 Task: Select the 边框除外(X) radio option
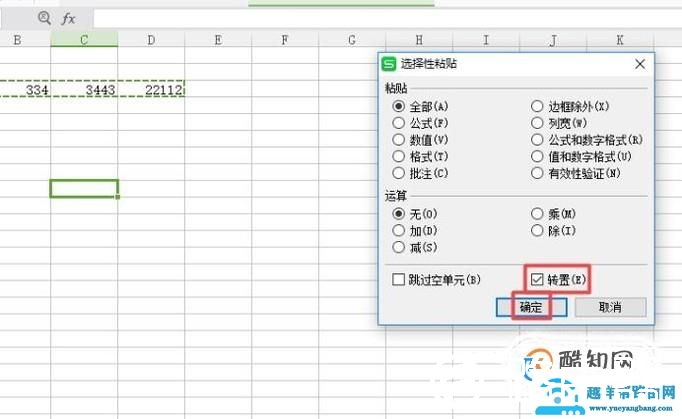coord(537,106)
